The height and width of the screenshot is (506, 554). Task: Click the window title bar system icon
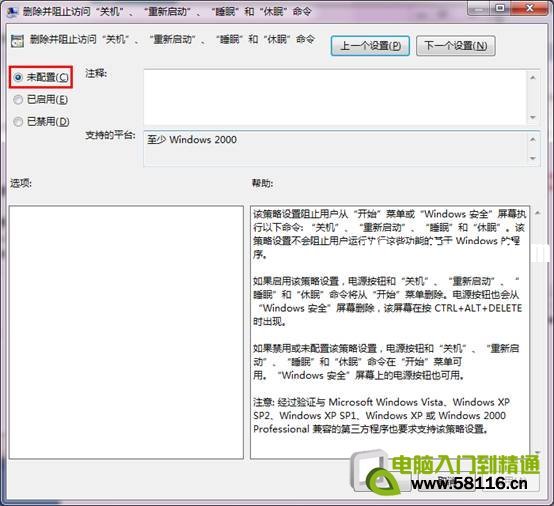point(12,12)
